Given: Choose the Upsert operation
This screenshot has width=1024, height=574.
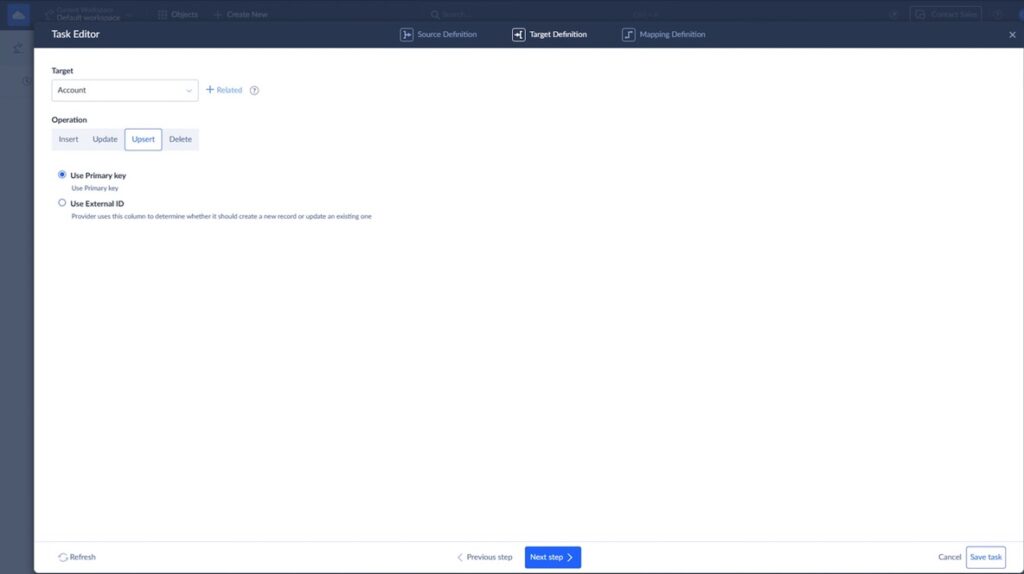Looking at the screenshot, I should (x=143, y=139).
